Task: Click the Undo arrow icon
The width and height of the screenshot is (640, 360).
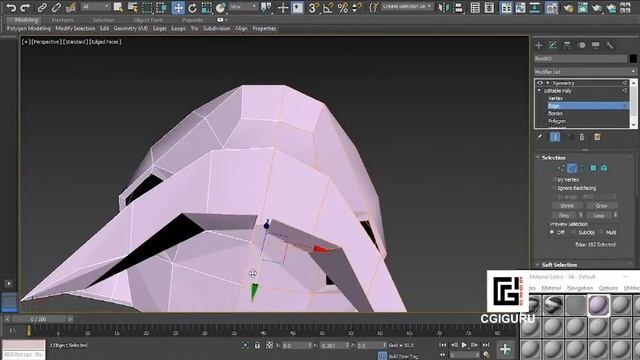Action: click(x=11, y=7)
